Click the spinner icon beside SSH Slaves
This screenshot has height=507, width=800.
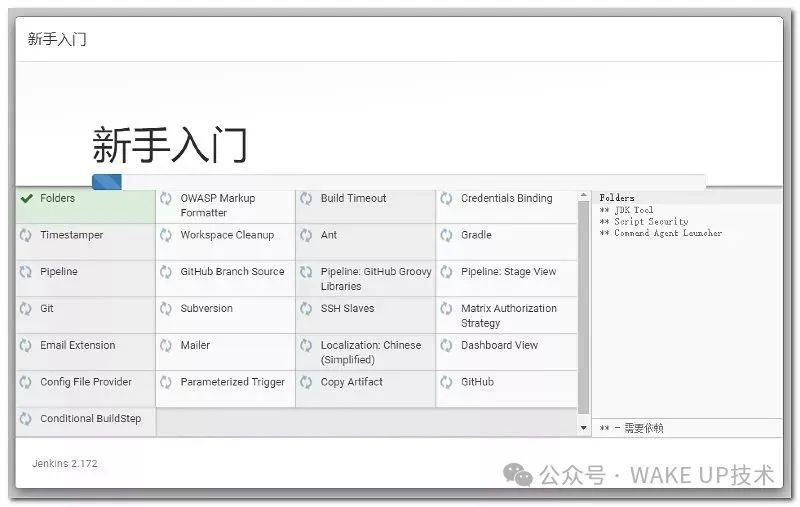click(x=306, y=309)
